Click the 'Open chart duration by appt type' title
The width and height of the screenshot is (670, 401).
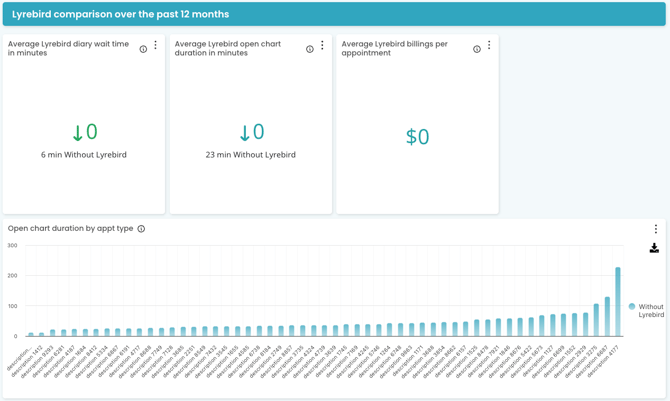[x=71, y=228]
